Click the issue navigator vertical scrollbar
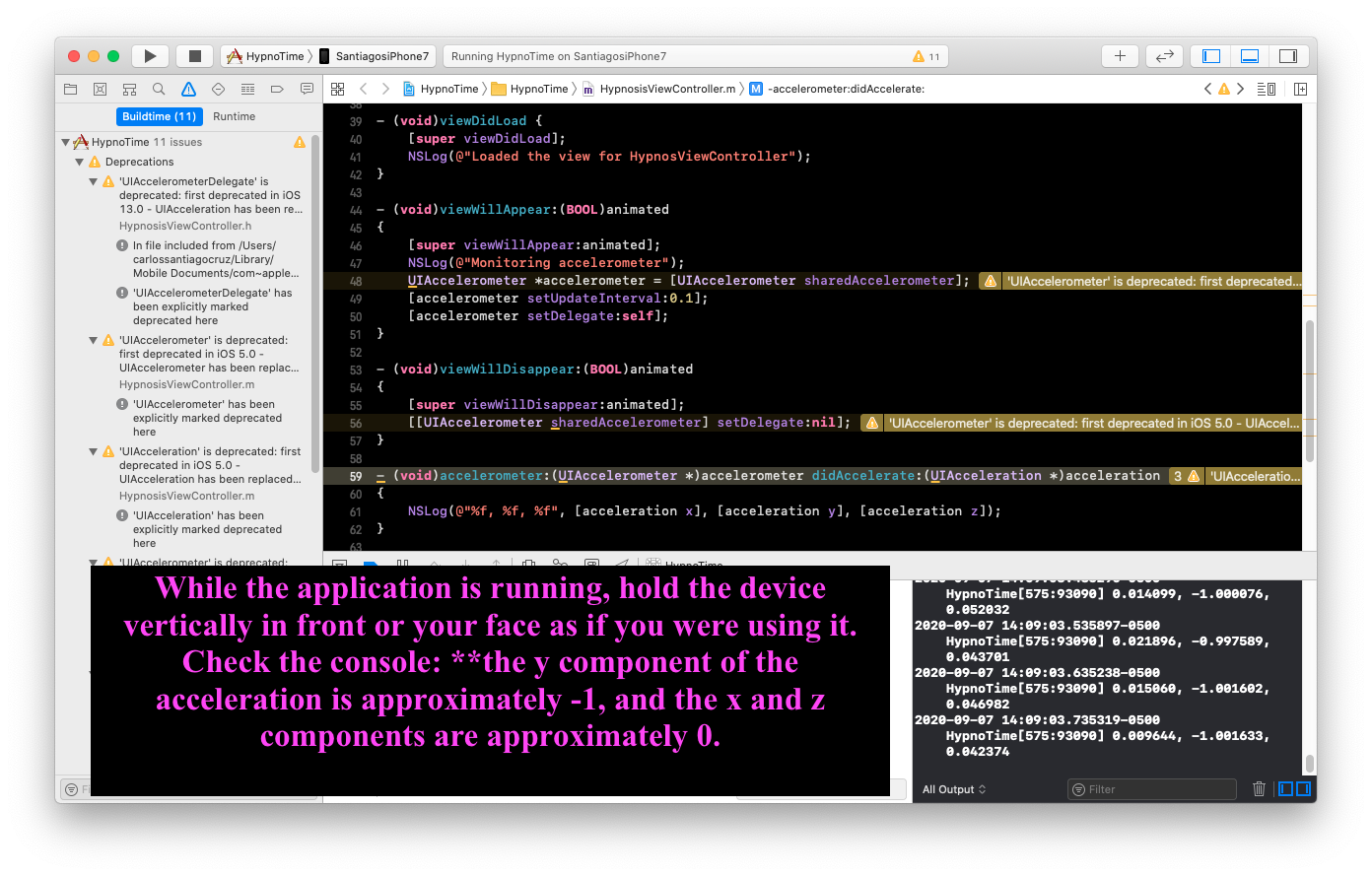The width and height of the screenshot is (1372, 876). coord(315,304)
